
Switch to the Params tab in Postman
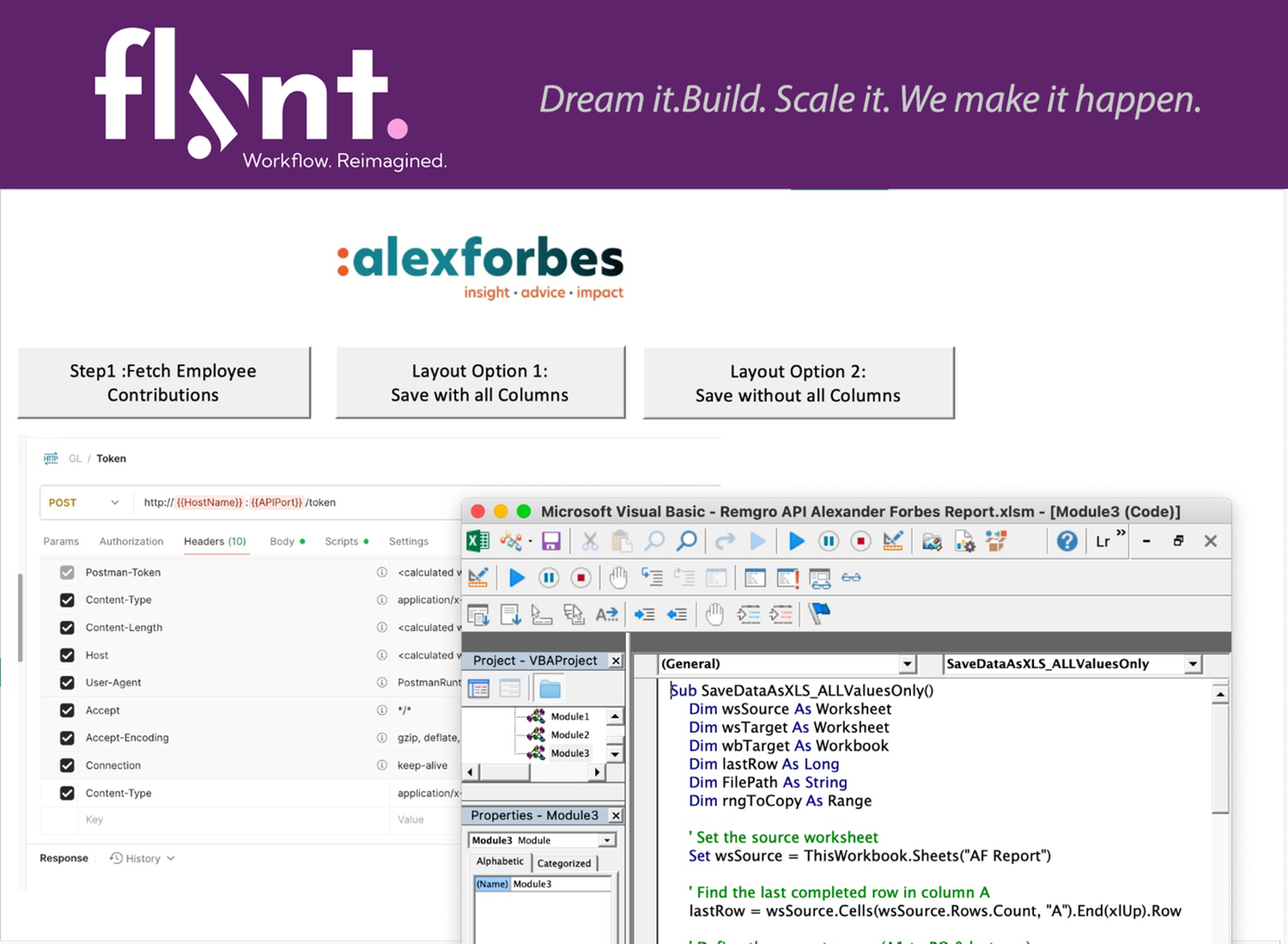(61, 541)
